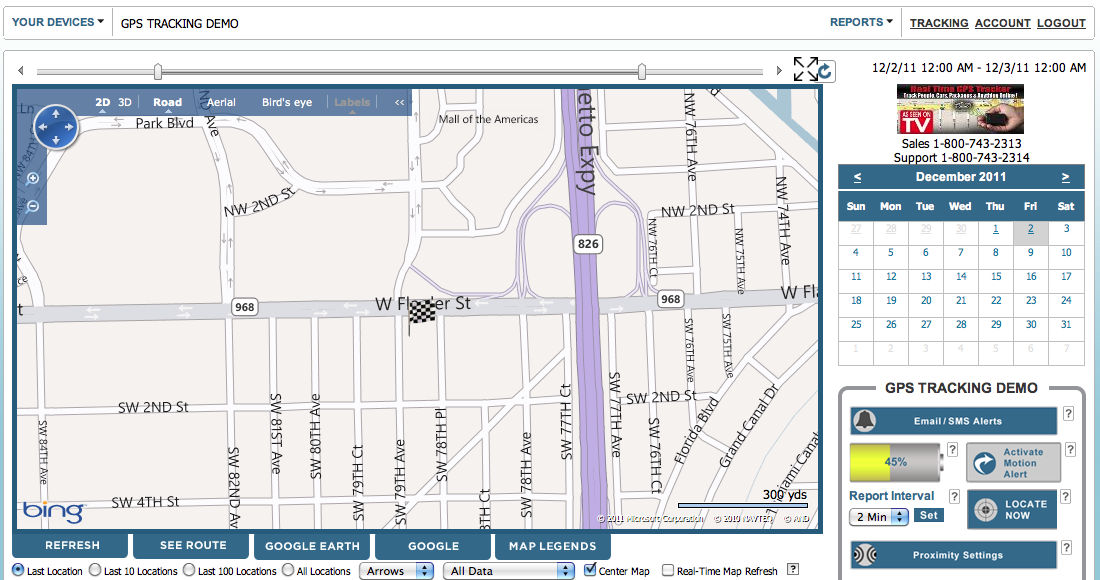This screenshot has width=1100, height=580.
Task: Uncheck the Center Map checkbox
Action: [590, 571]
